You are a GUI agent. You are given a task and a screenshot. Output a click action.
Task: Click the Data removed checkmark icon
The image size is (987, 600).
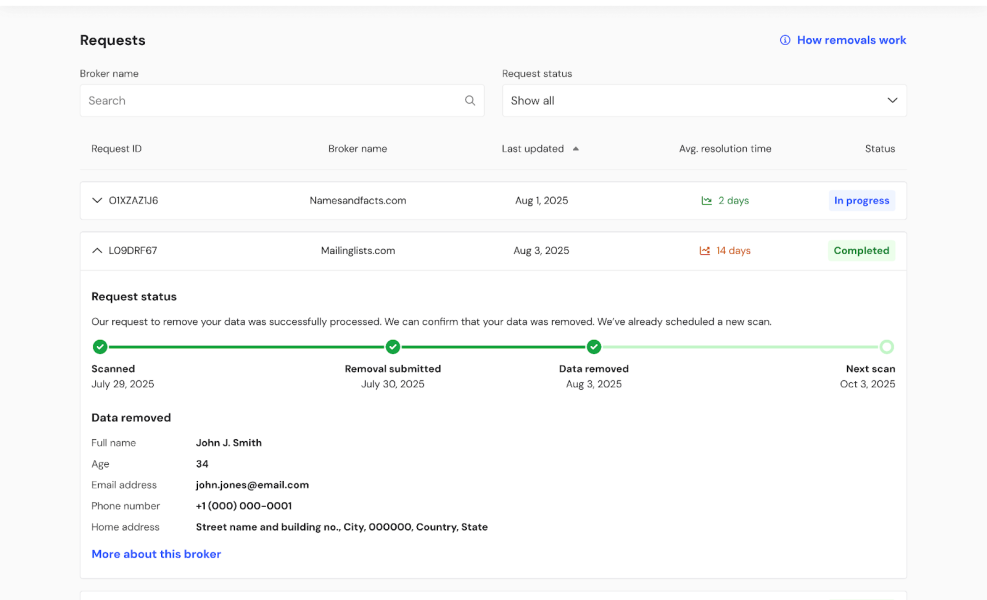(x=594, y=347)
